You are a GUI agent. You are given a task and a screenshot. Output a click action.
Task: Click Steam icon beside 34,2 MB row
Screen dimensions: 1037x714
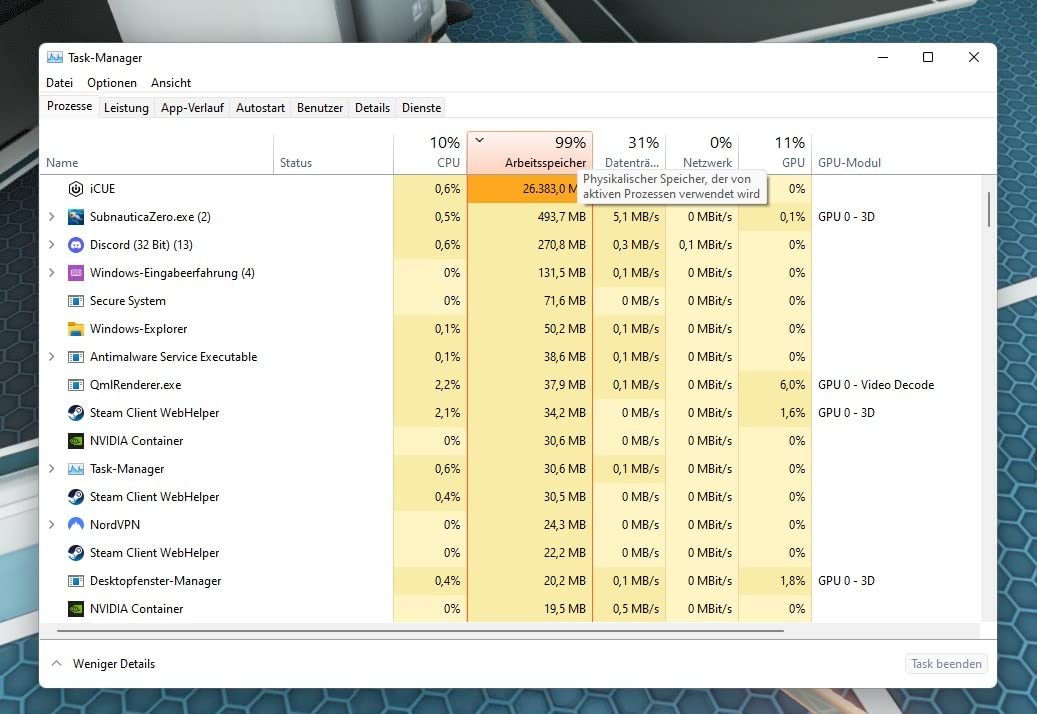(x=76, y=413)
